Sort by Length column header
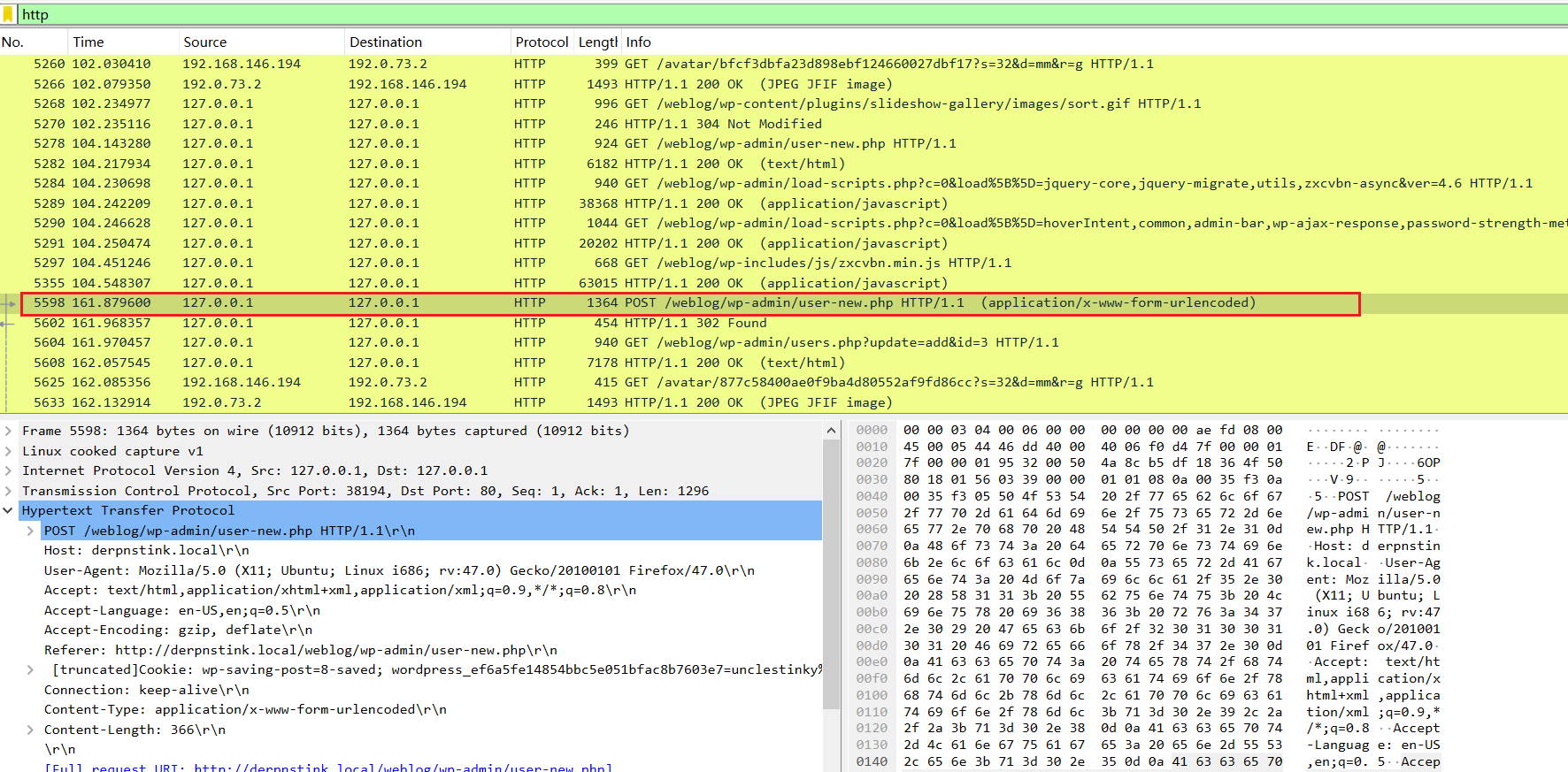Screen dimensions: 1568x772 597,42
